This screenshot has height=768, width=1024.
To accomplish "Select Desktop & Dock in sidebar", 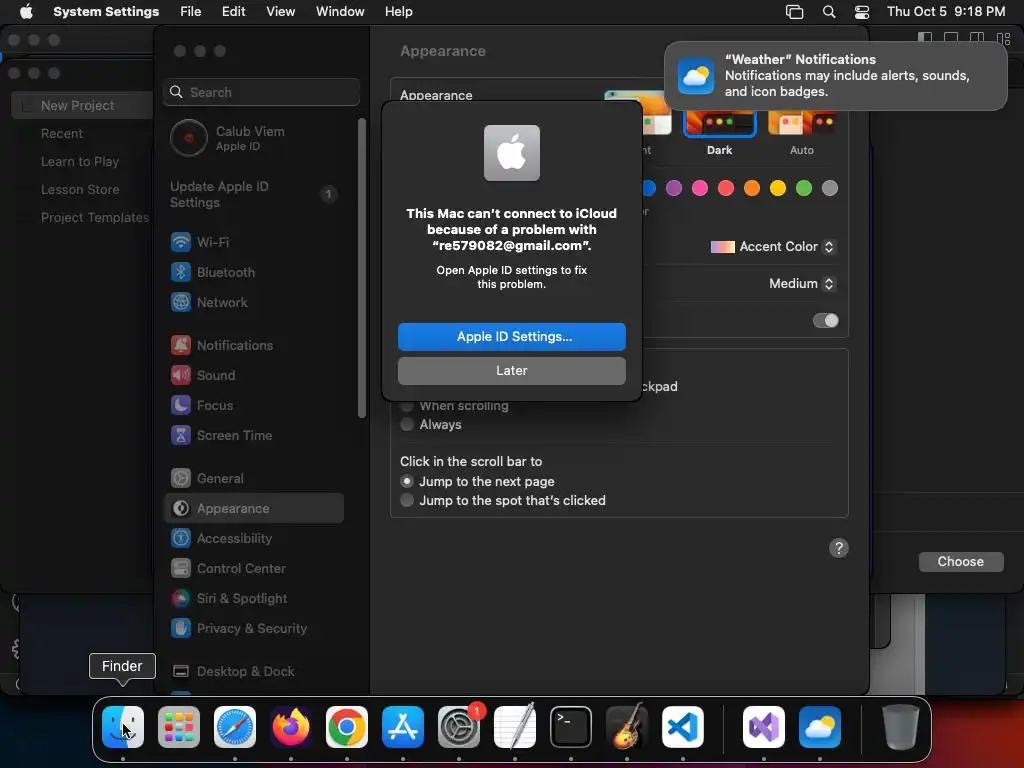I will pyautogui.click(x=254, y=672).
